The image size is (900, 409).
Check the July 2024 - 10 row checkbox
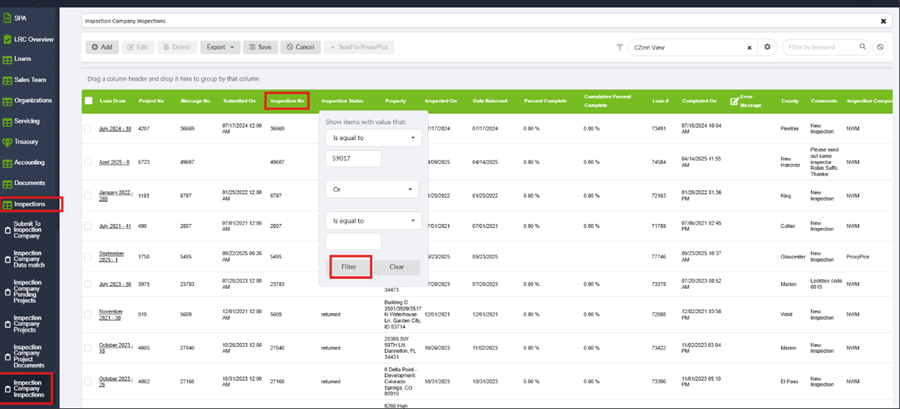[x=88, y=128]
